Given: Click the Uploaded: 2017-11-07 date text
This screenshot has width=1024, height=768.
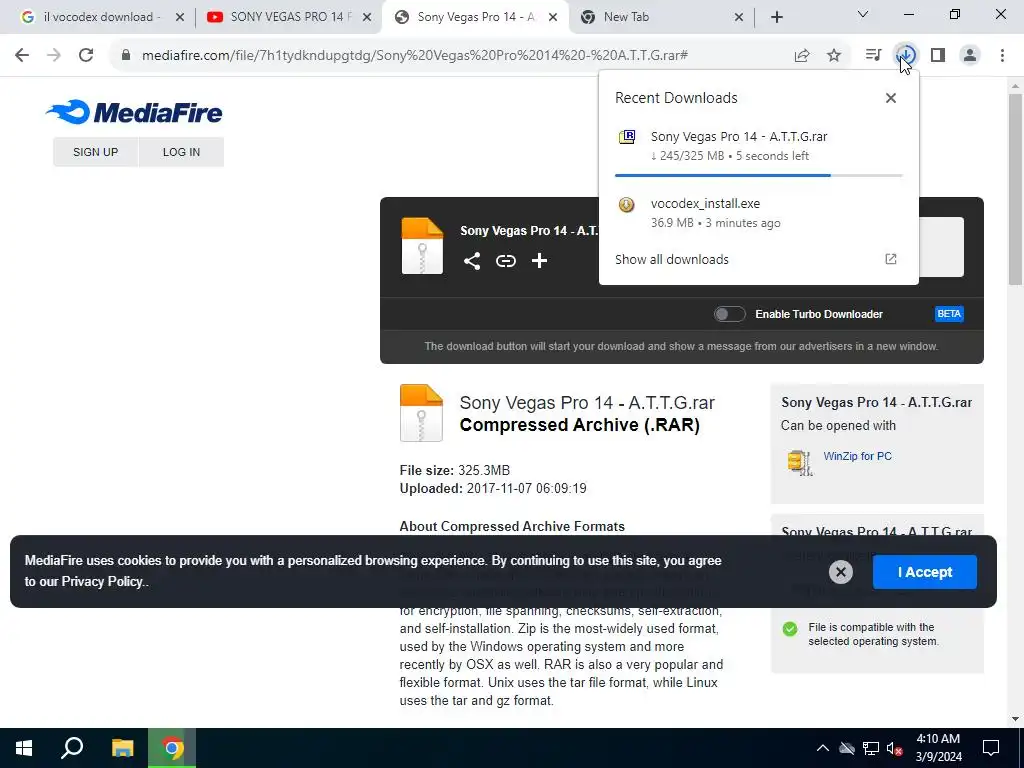Looking at the screenshot, I should point(493,488).
